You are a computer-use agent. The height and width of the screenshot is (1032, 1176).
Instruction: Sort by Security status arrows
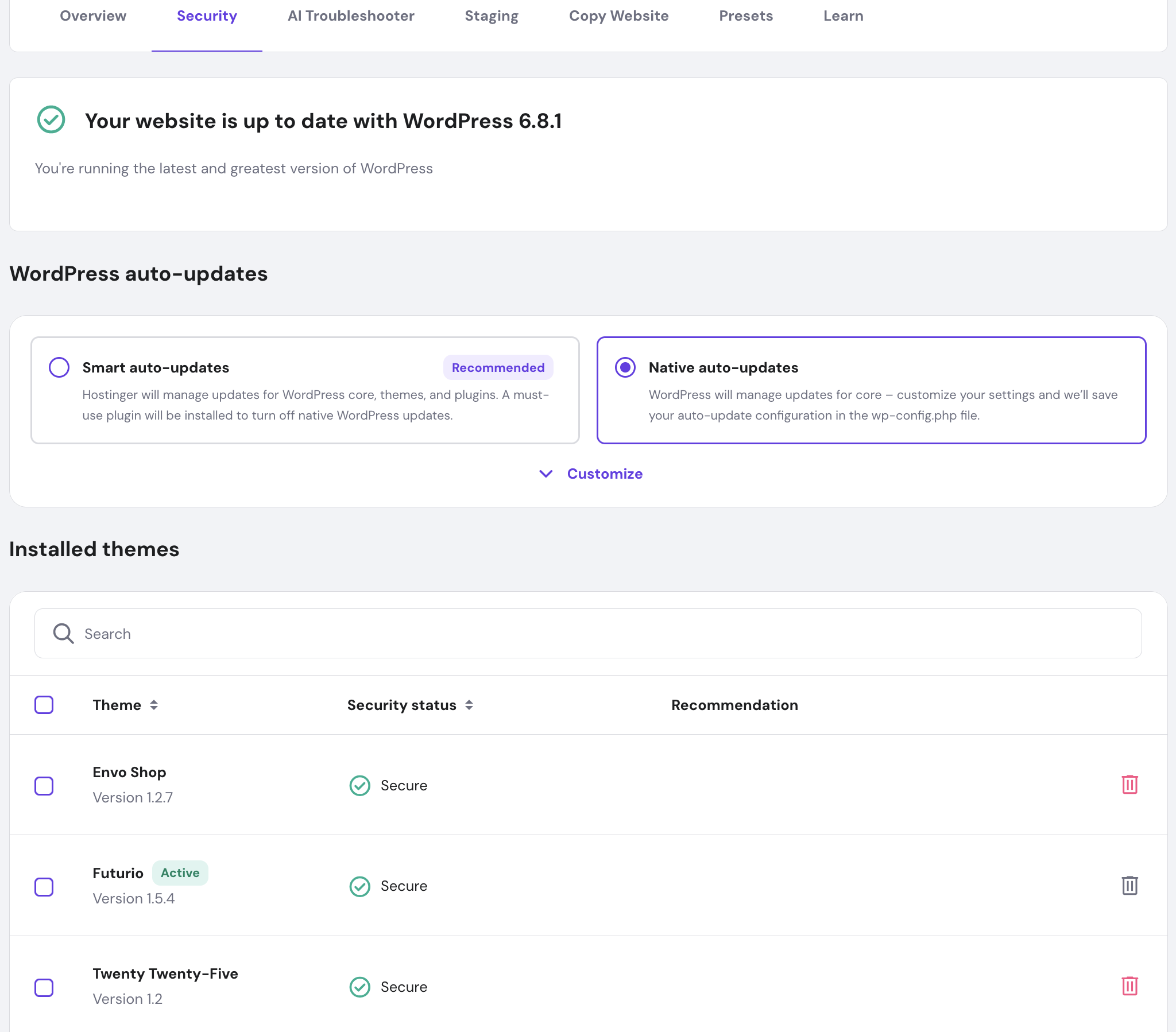pos(469,705)
